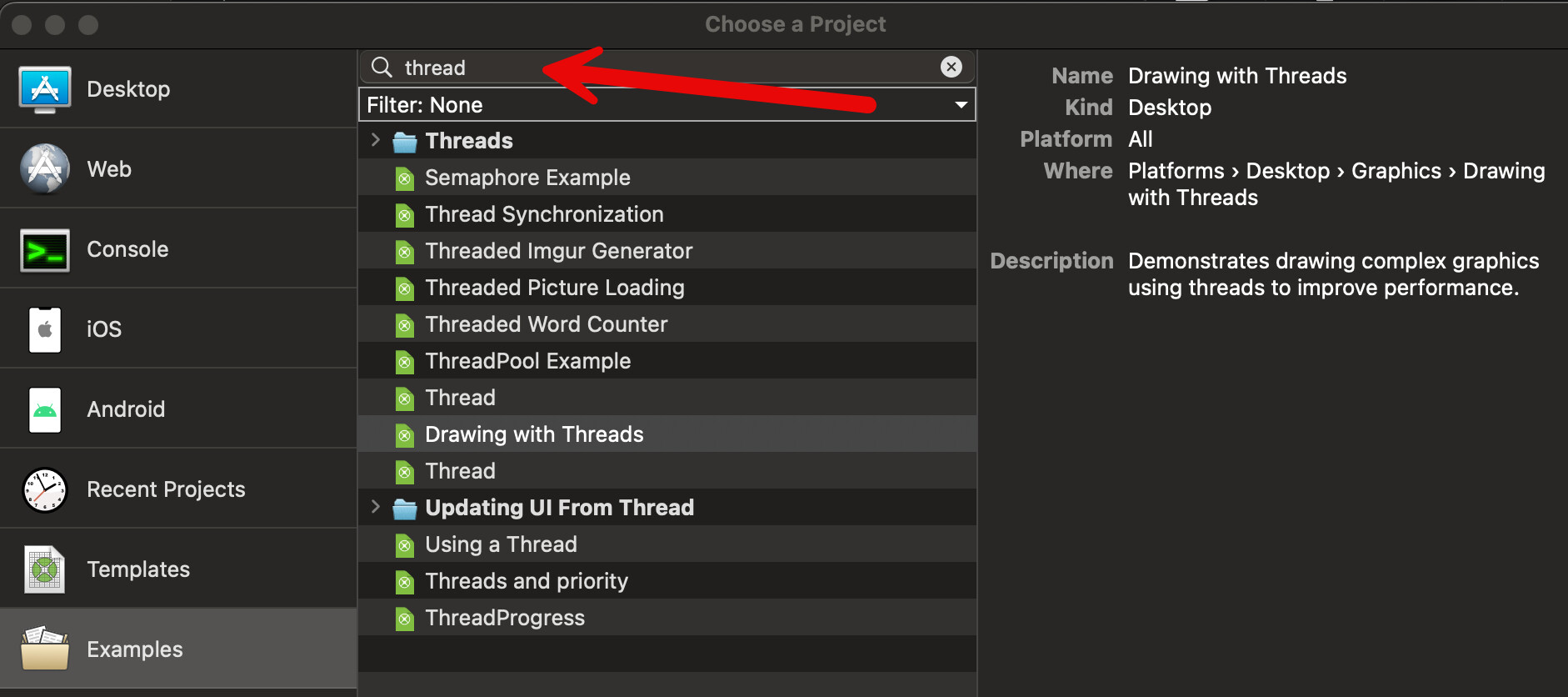Expand the Threads folder
1568x697 pixels.
[x=375, y=140]
